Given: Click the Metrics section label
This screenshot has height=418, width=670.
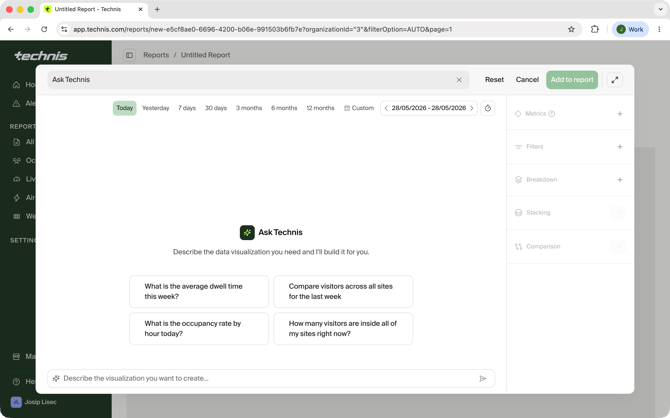Looking at the screenshot, I should [535, 114].
